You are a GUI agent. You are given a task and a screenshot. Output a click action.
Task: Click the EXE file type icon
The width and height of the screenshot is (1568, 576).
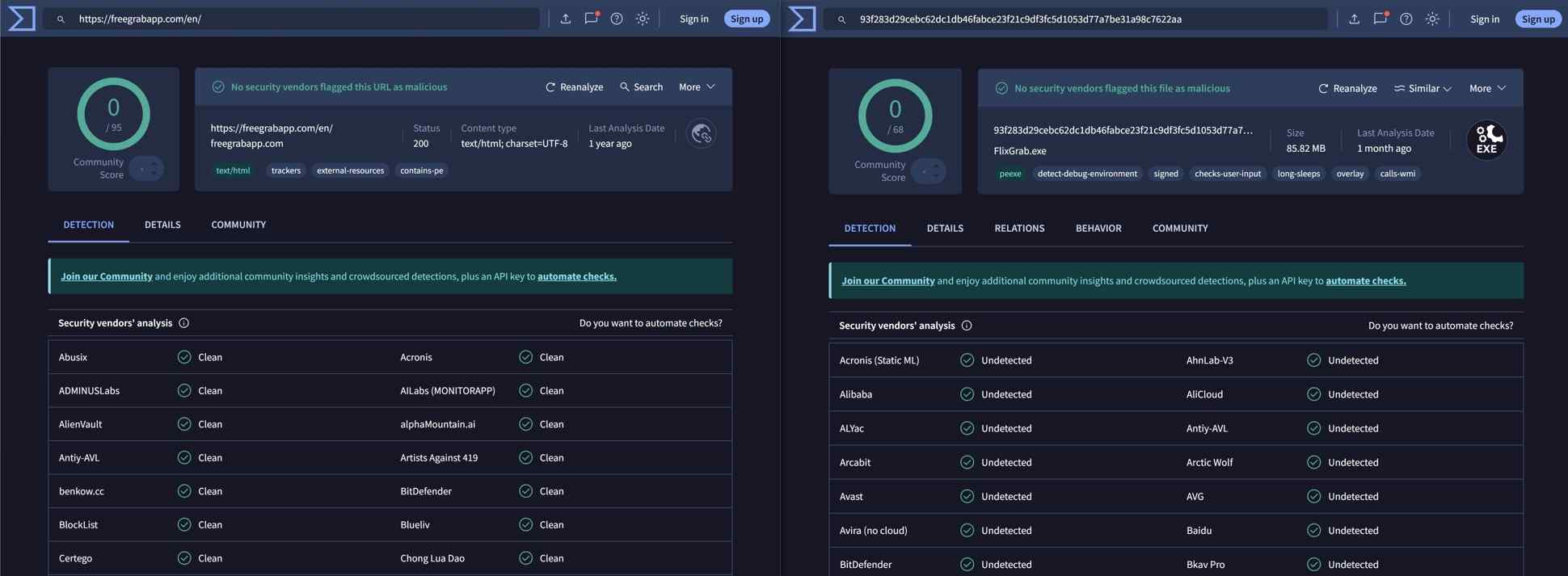point(1486,141)
